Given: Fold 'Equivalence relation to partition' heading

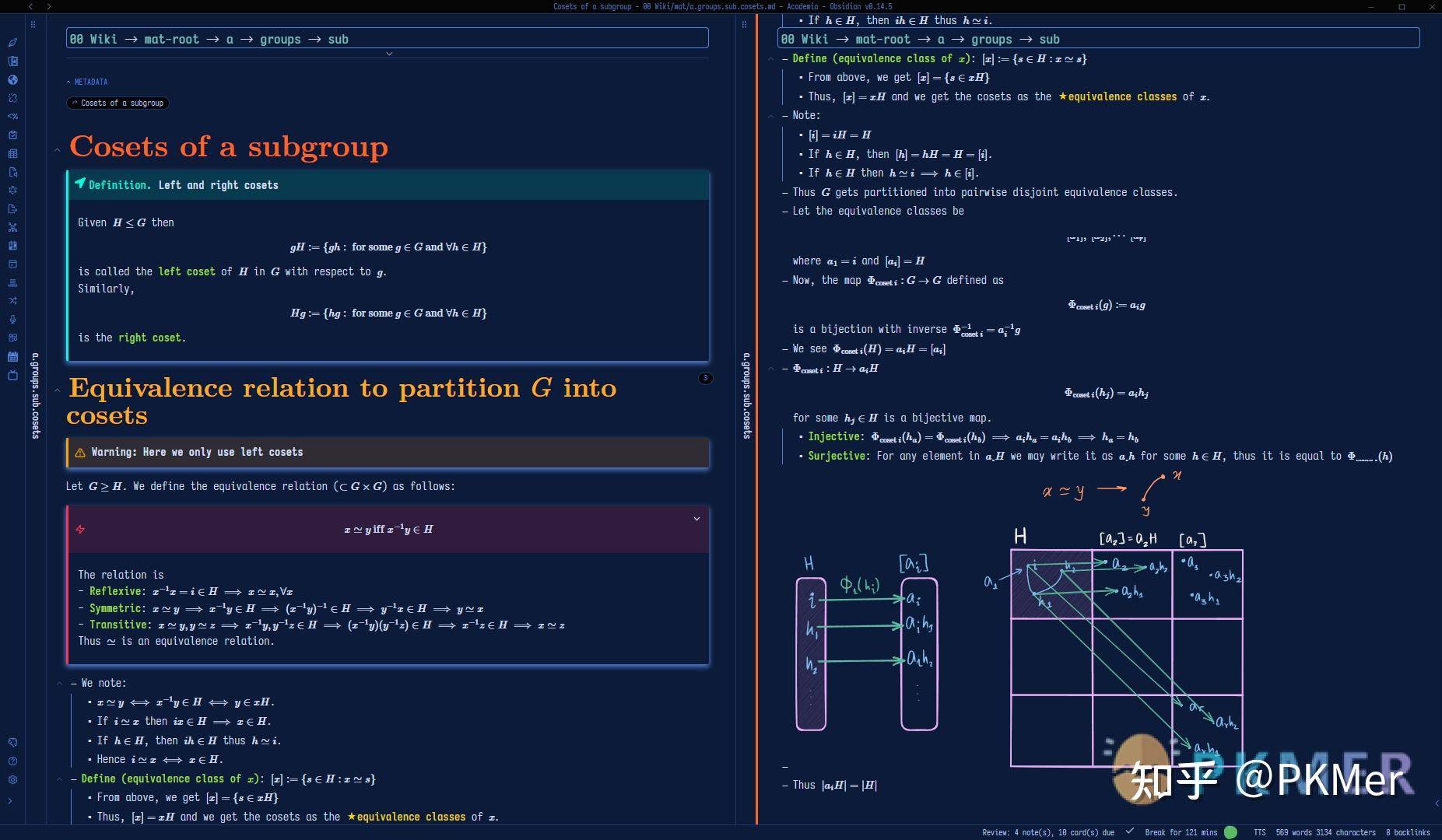Looking at the screenshot, I should (58, 390).
